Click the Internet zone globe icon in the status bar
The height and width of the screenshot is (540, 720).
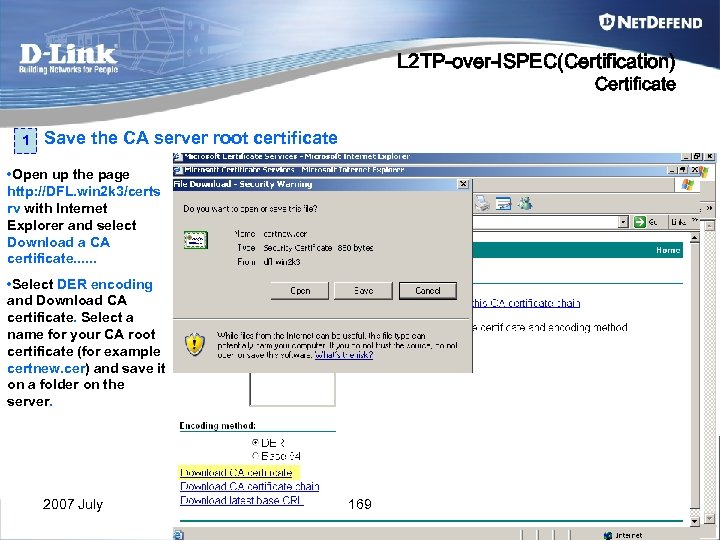point(608,535)
